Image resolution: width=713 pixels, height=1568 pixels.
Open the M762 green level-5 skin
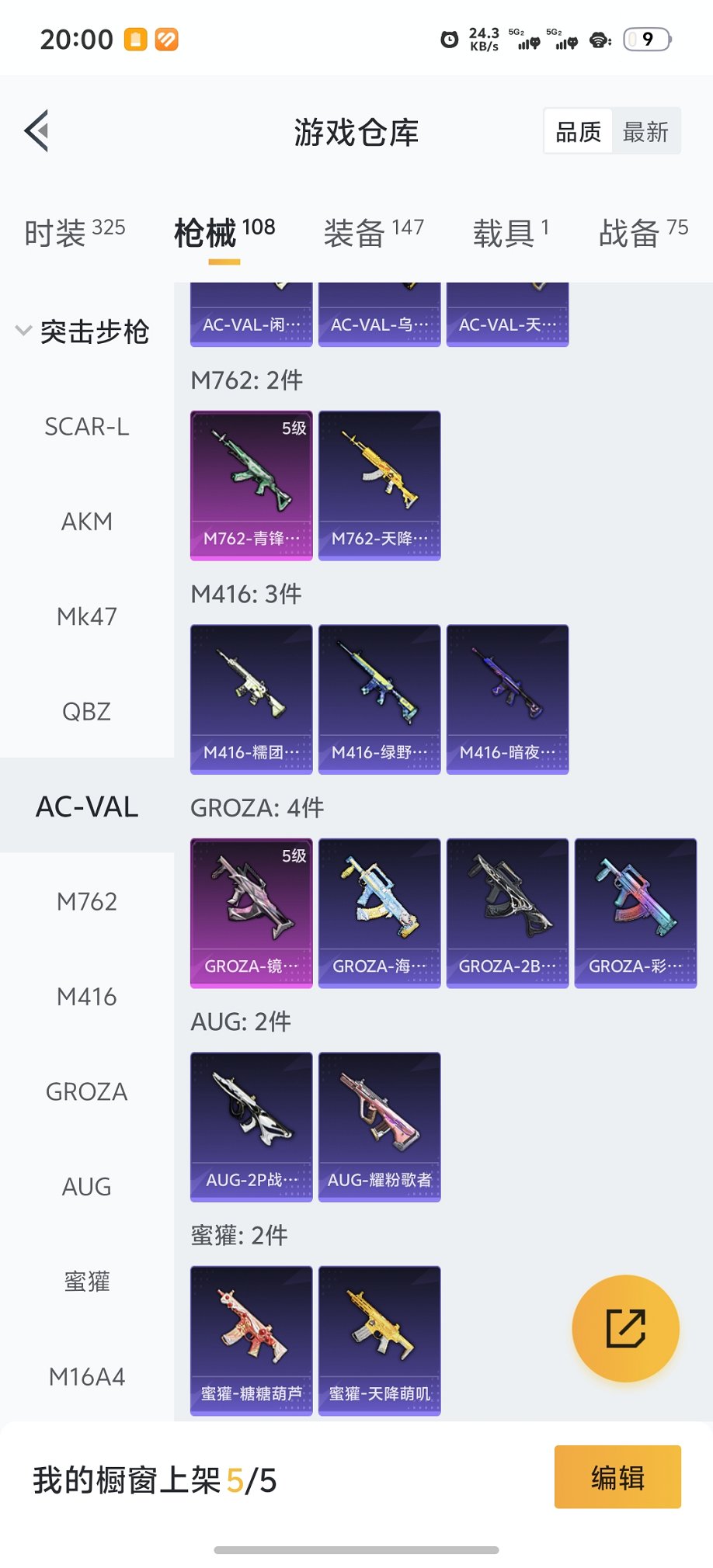click(252, 485)
